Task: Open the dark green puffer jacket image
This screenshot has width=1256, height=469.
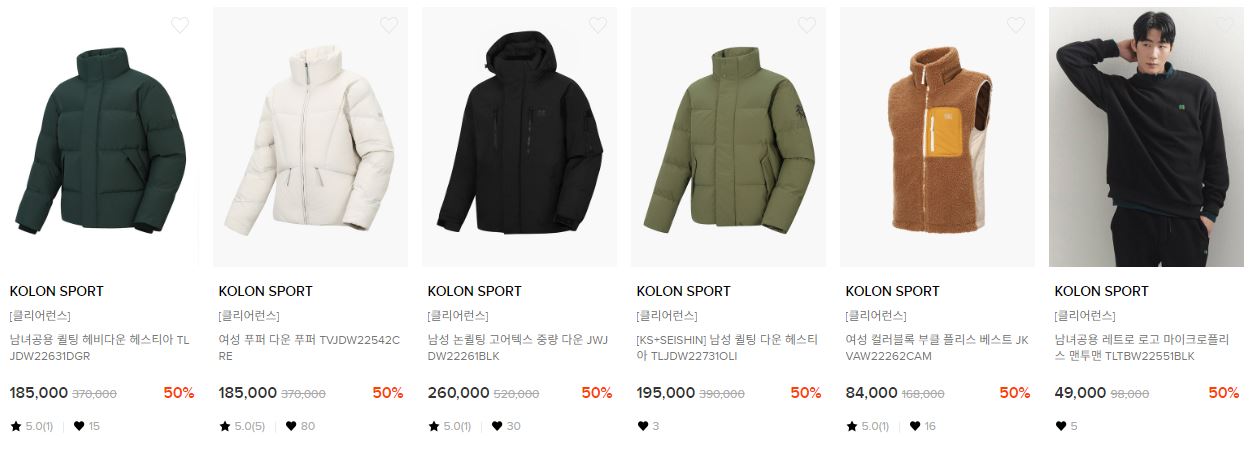Action: [102, 137]
